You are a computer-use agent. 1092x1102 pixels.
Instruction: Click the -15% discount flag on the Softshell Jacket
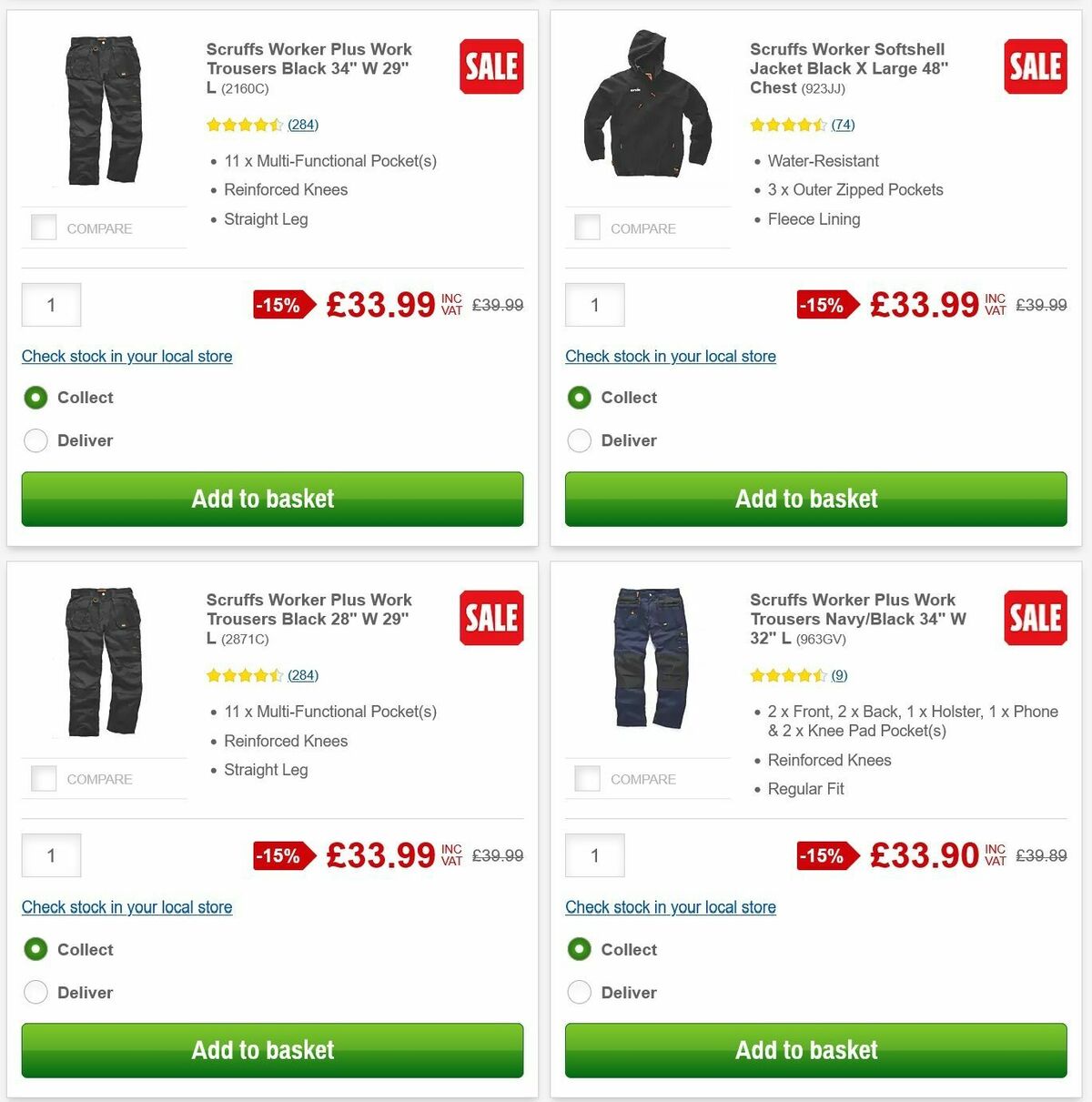pos(824,305)
